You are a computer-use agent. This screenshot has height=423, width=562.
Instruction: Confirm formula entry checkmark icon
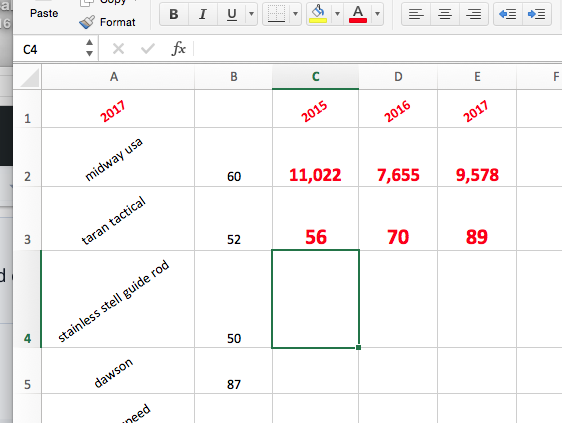pos(148,48)
